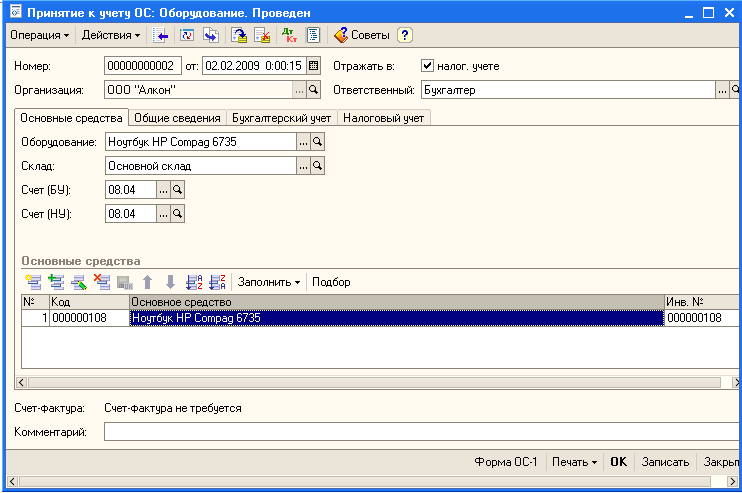Click Счет-фактура не требуется link
Viewport: 742px width, 493px height.
click(x=173, y=408)
